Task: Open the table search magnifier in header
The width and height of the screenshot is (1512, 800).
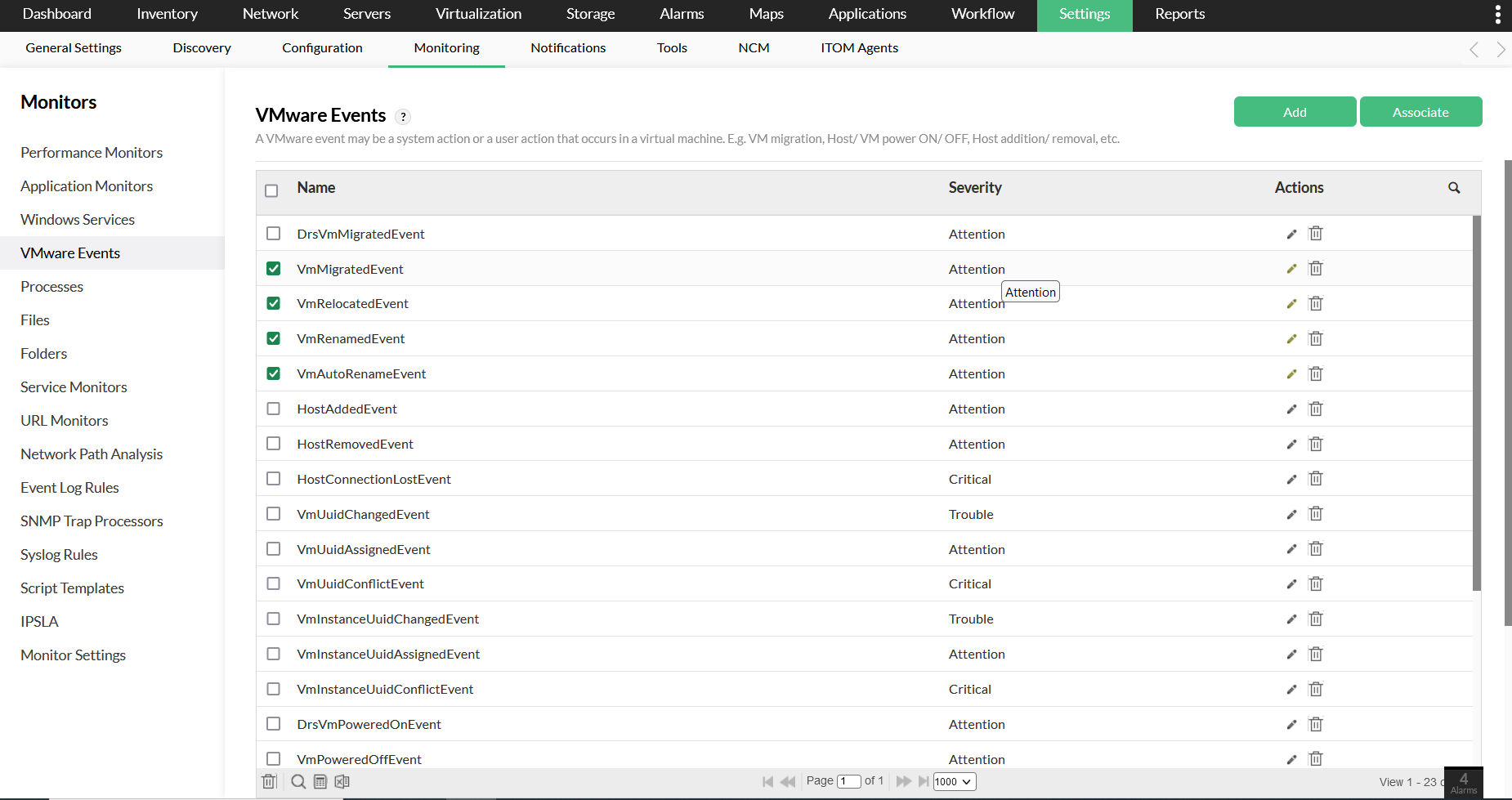Action: [1454, 188]
